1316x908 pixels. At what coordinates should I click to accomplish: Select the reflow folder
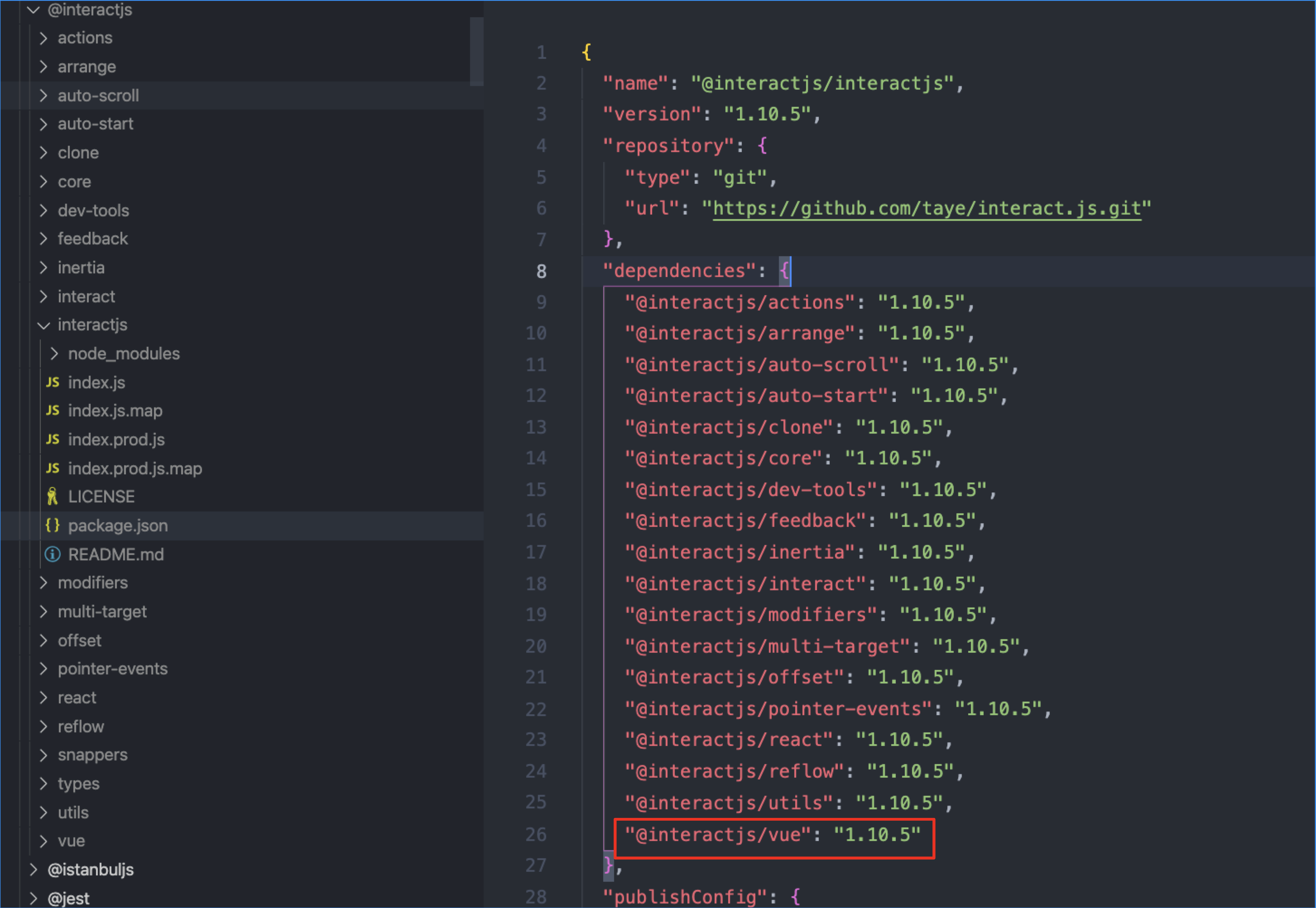(x=81, y=726)
